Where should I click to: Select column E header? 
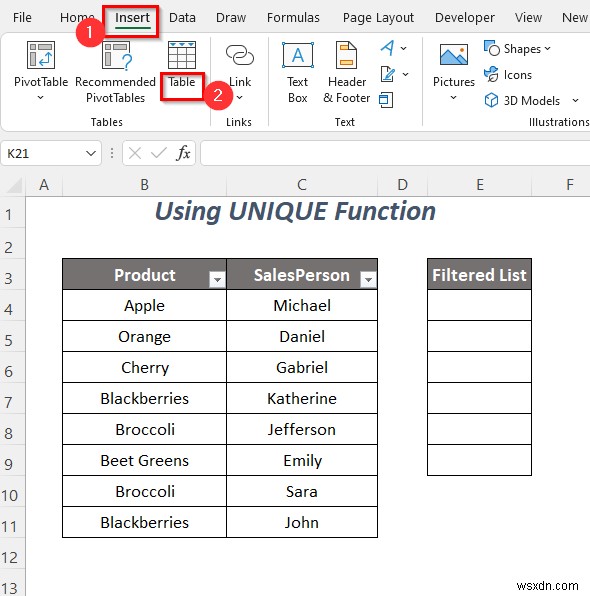click(480, 185)
